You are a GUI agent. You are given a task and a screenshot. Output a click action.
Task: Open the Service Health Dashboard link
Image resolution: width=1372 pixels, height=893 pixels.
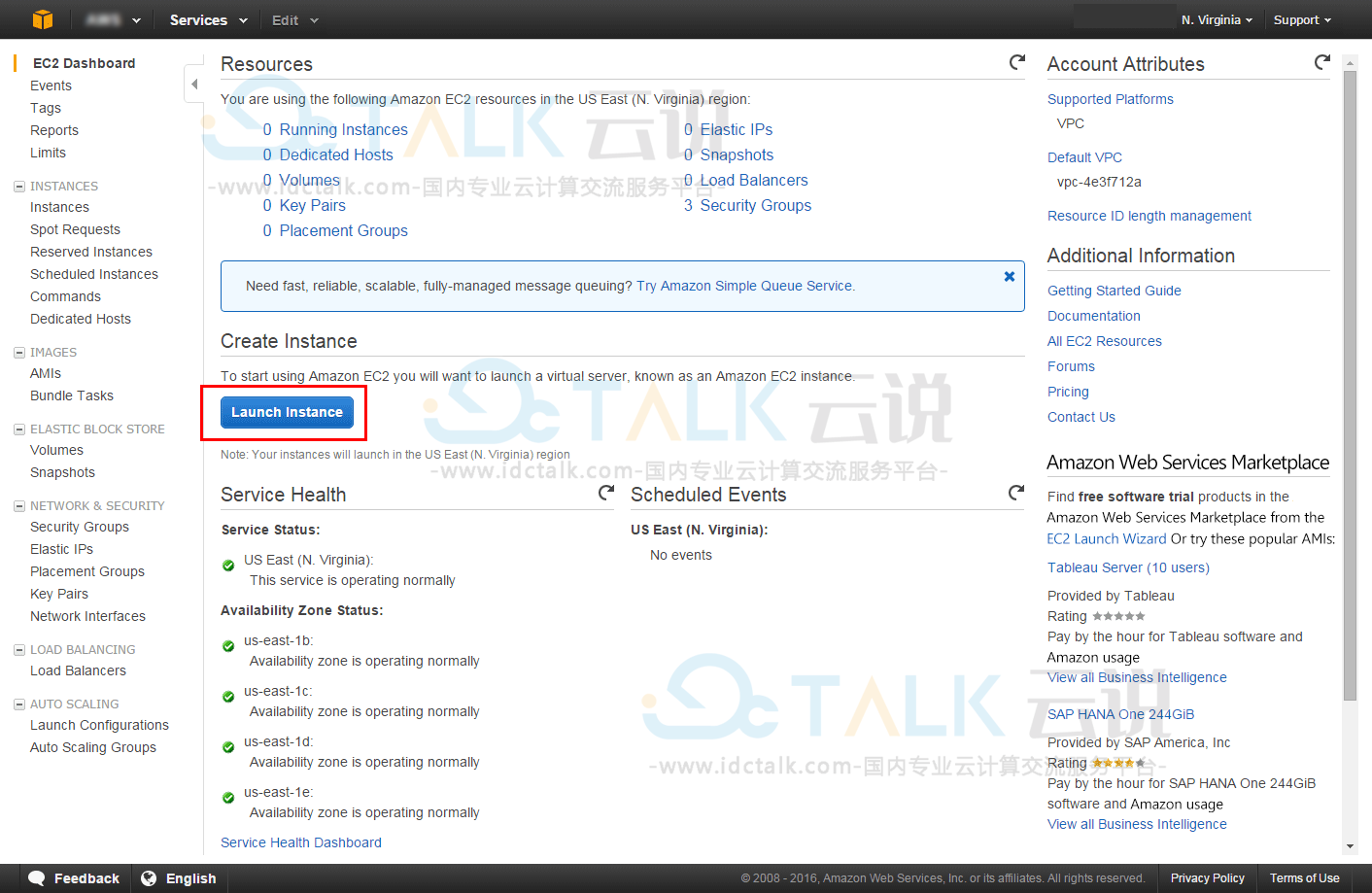click(301, 842)
